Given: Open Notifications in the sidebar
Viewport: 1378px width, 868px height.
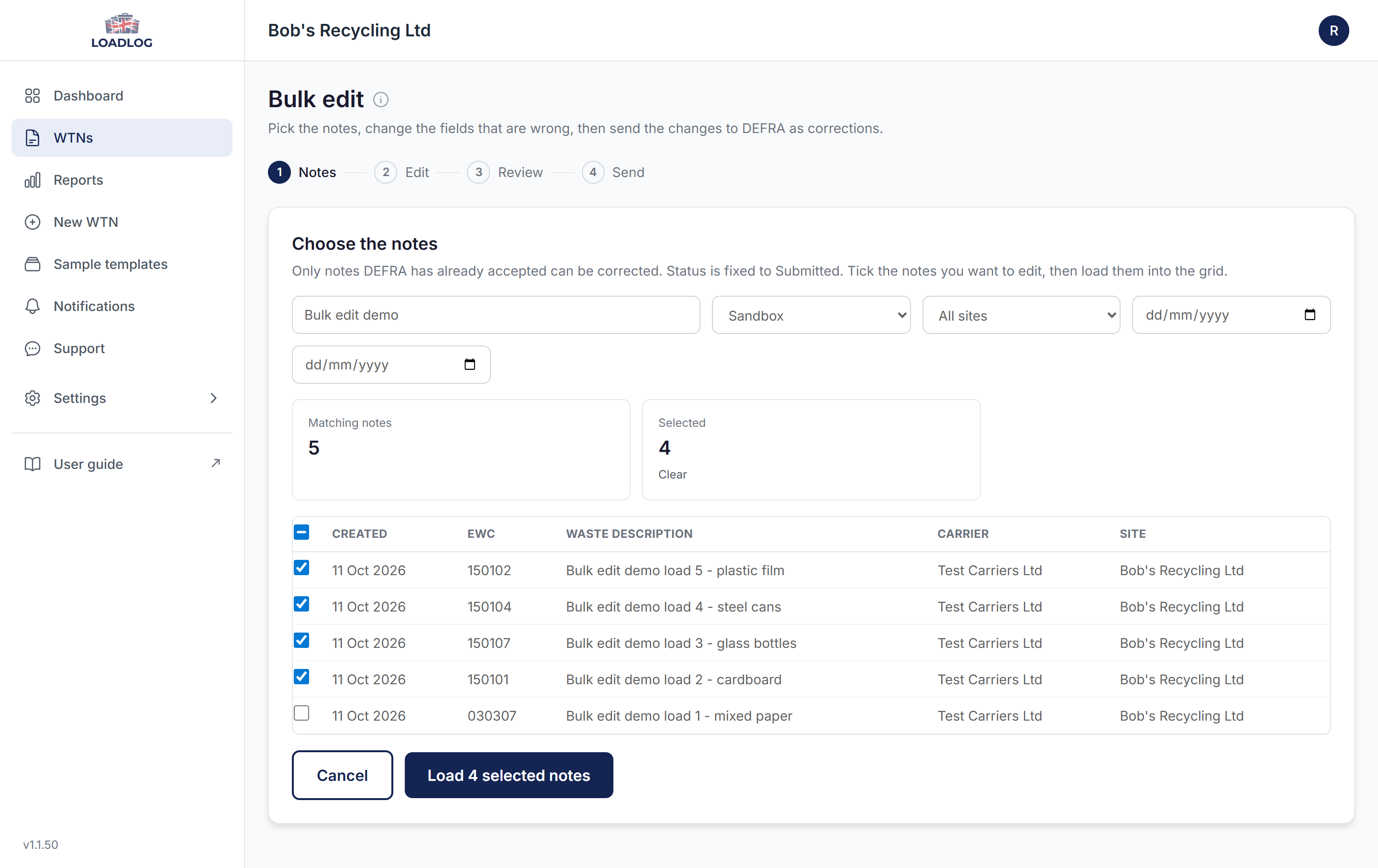Looking at the screenshot, I should point(122,306).
